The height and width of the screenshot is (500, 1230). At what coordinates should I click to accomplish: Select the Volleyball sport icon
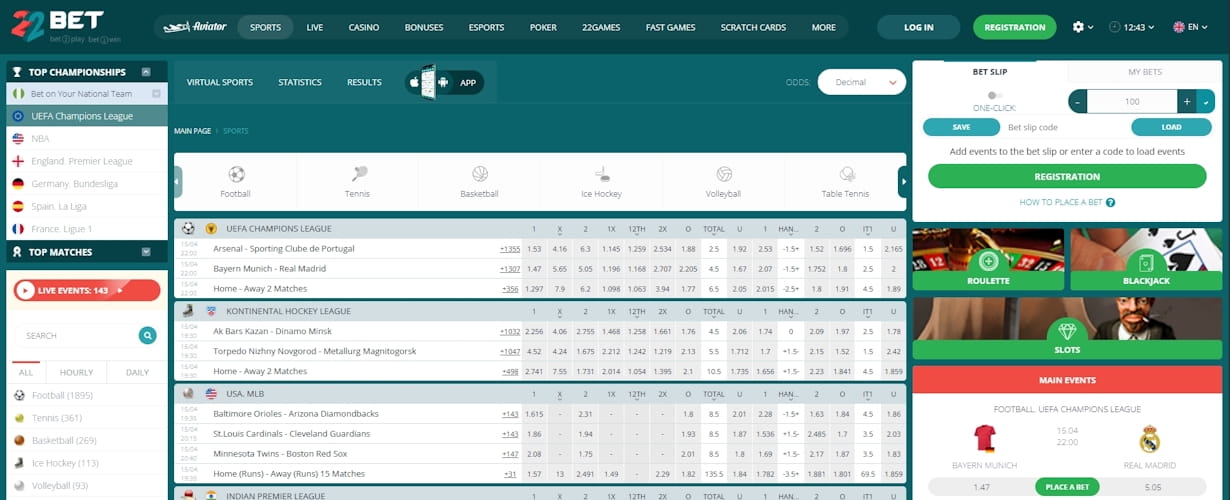click(x=723, y=182)
